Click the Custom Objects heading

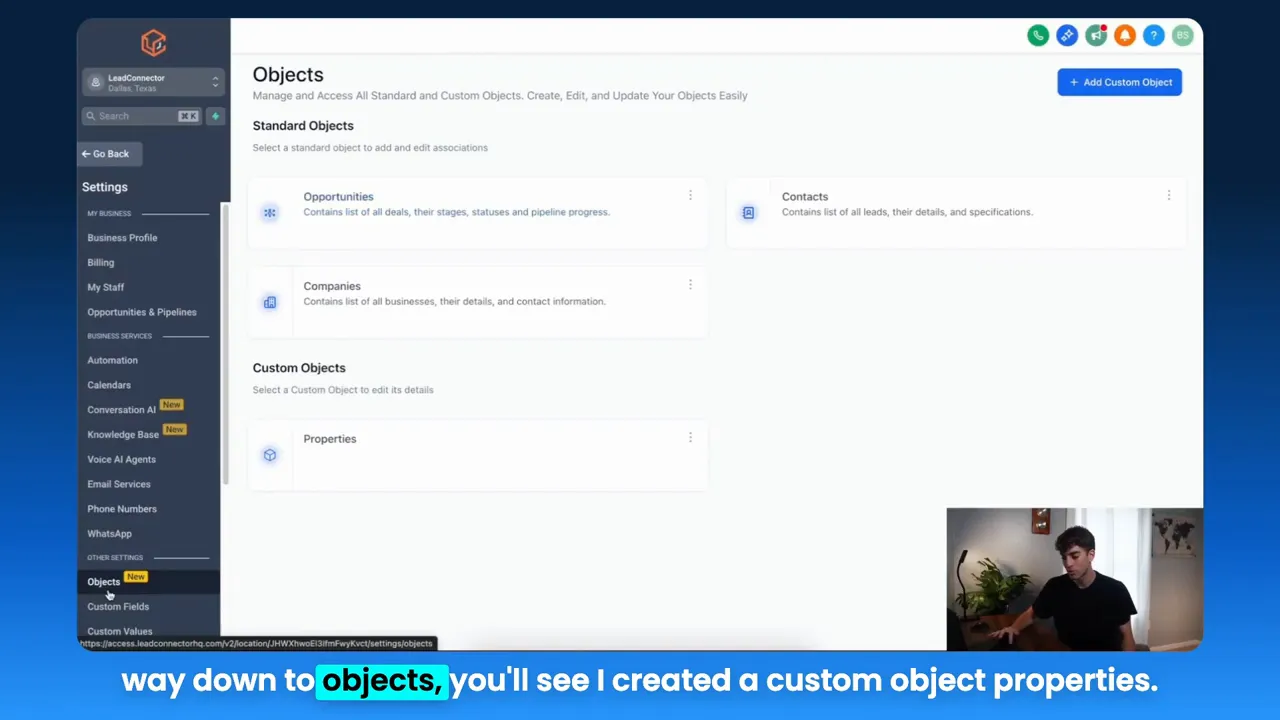299,368
